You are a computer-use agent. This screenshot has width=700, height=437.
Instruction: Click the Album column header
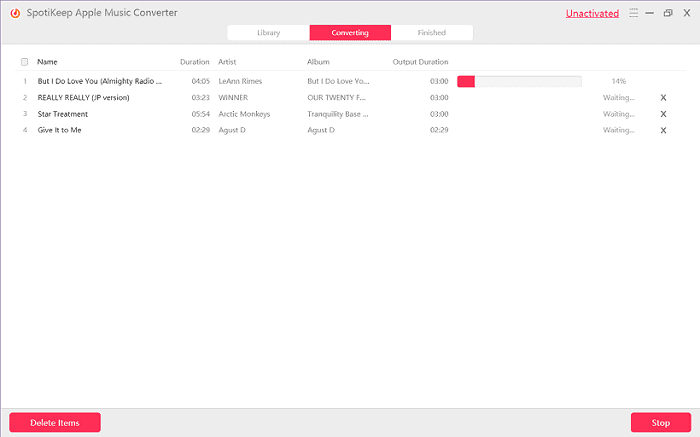coord(318,62)
